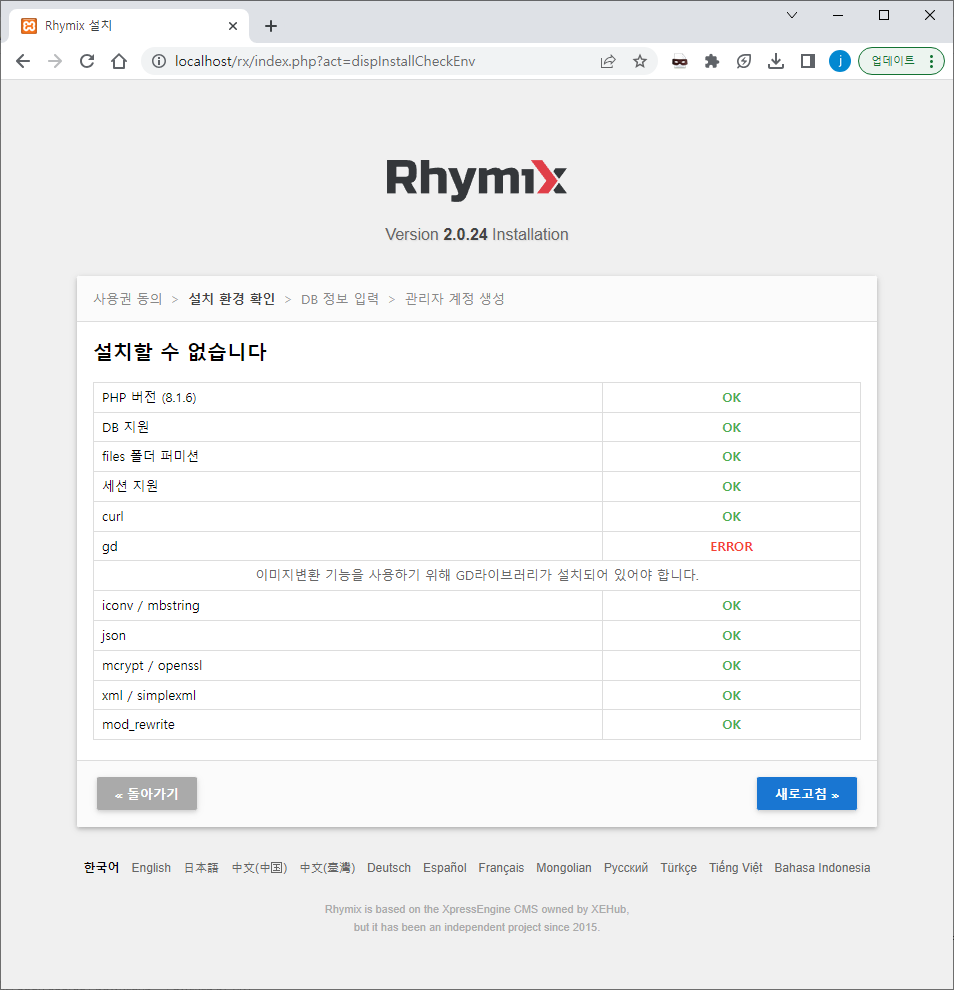Click the browser Back arrow
The width and height of the screenshot is (954, 990).
click(x=23, y=61)
